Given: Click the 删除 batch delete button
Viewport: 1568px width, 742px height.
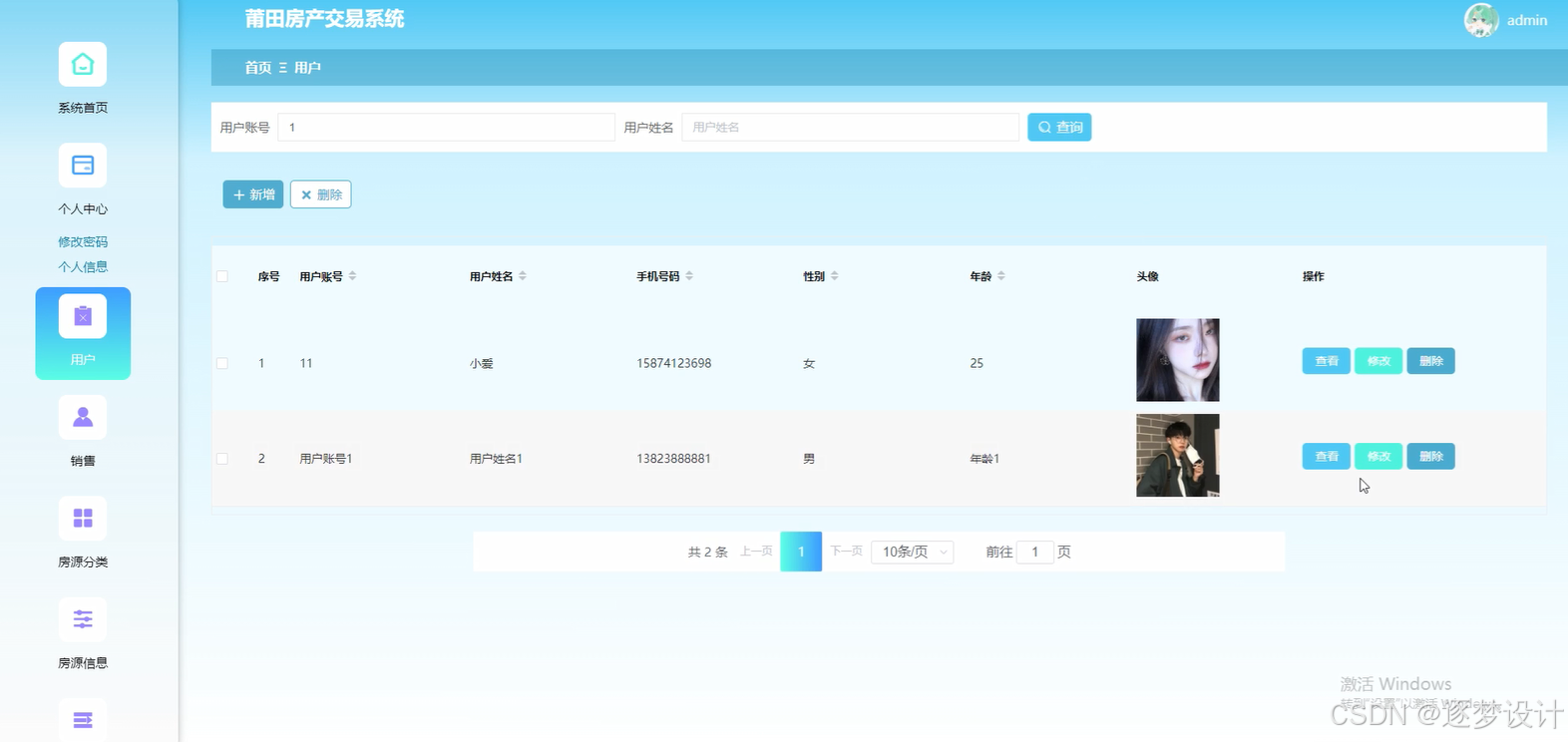Looking at the screenshot, I should click(x=321, y=194).
